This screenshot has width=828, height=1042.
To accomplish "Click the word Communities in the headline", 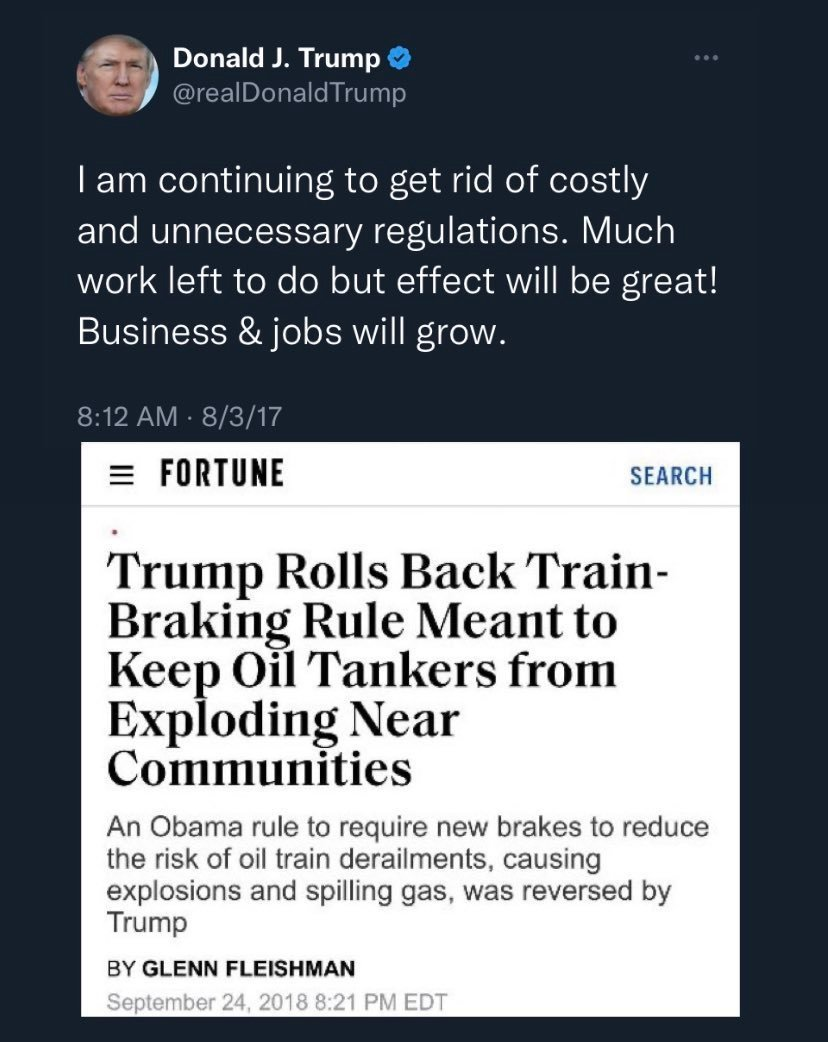I will (x=259, y=768).
